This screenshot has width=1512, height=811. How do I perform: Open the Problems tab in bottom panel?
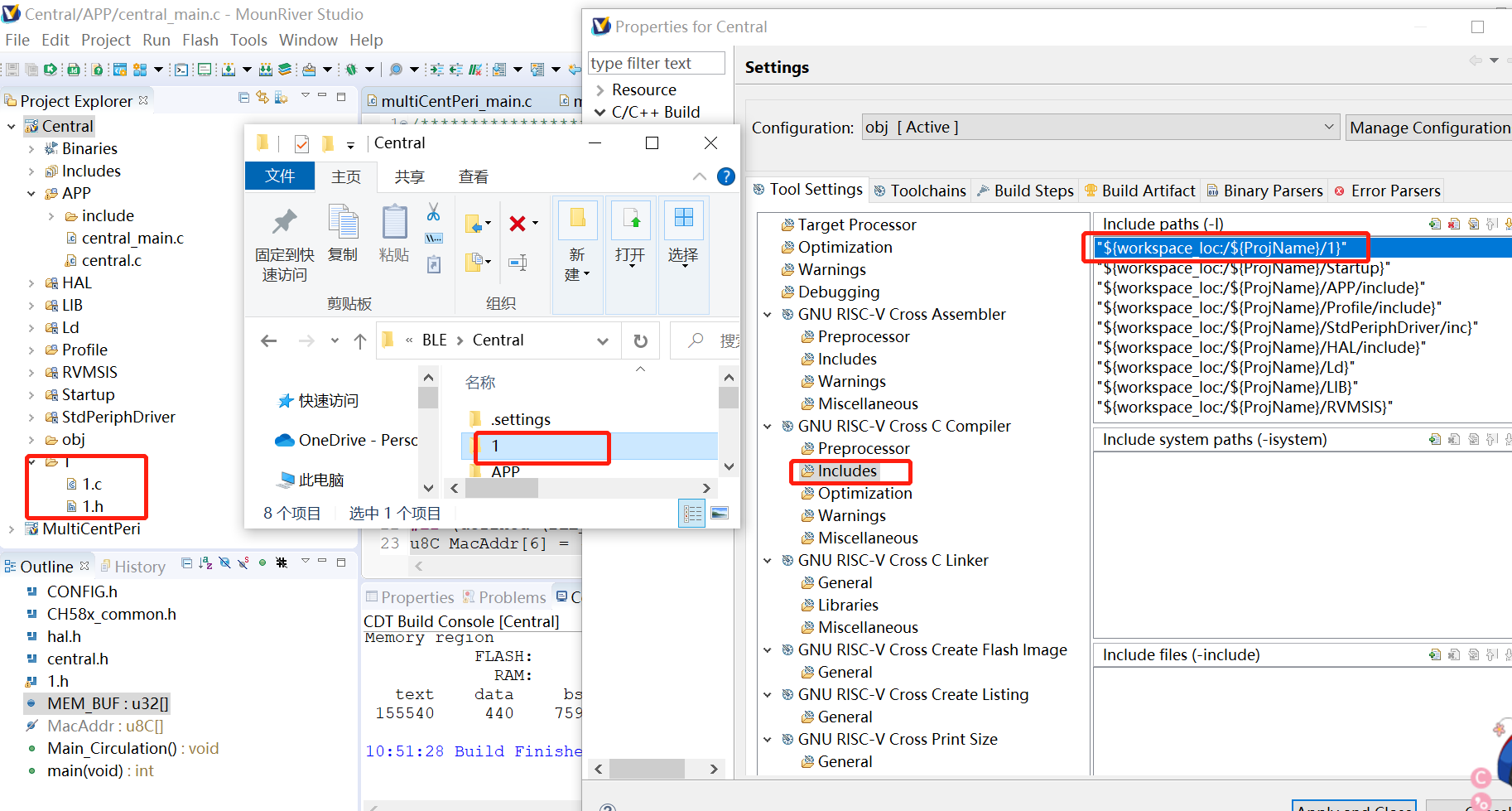click(x=503, y=597)
